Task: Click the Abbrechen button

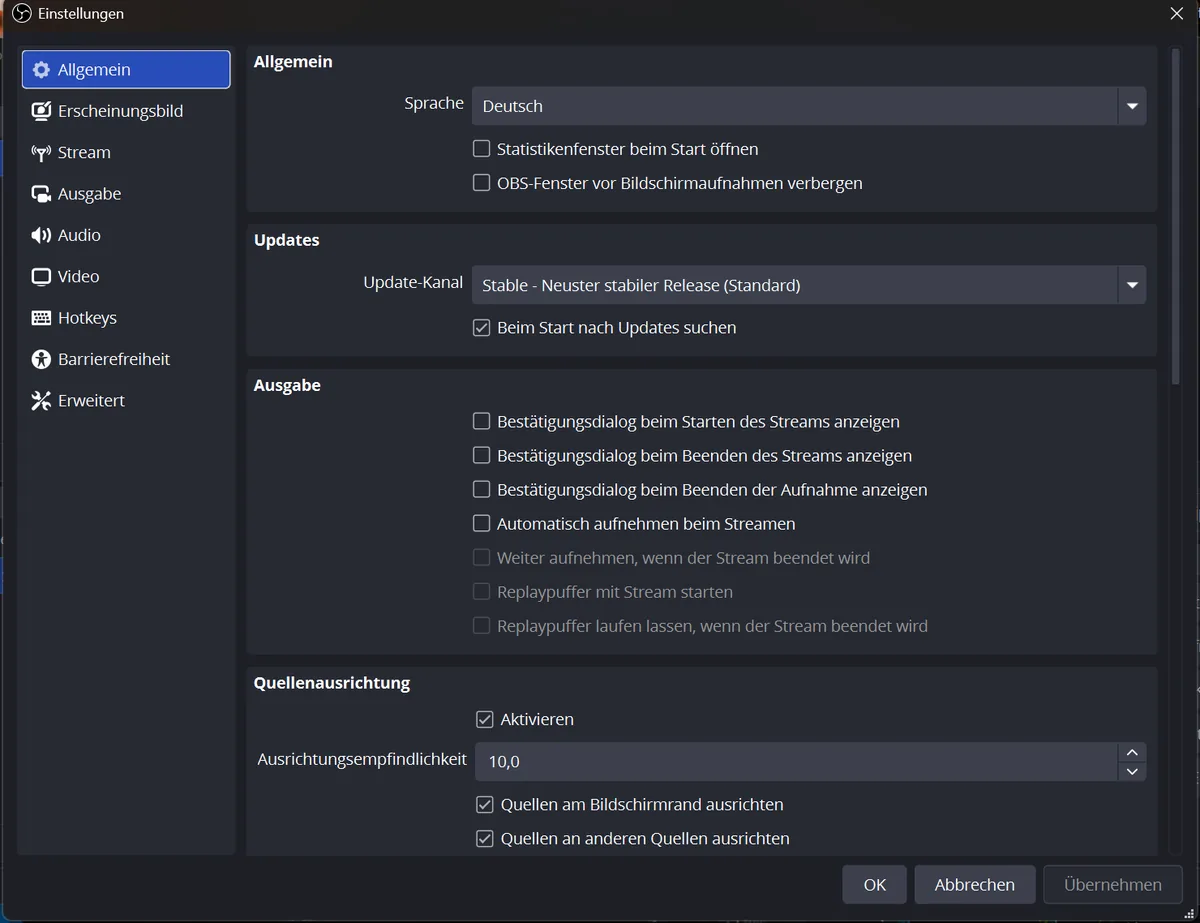Action: point(975,885)
